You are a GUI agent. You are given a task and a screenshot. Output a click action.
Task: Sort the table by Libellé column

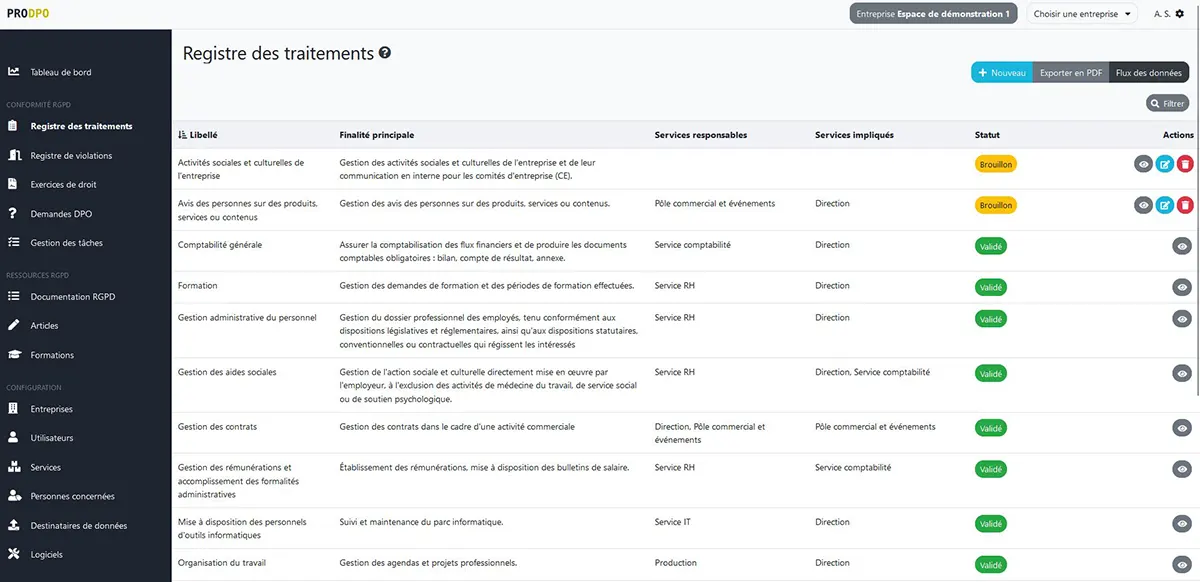[x=197, y=135]
